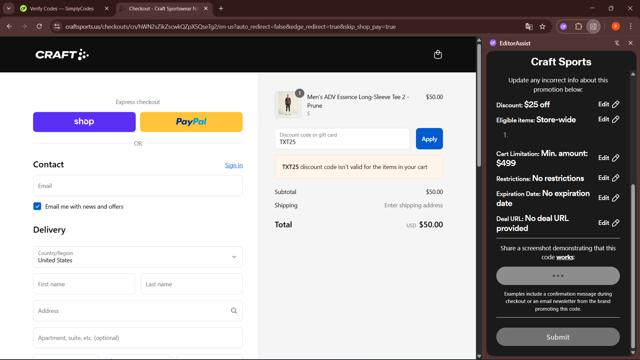640x360 pixels.
Task: Pay with the Shop express button
Action: (84, 122)
